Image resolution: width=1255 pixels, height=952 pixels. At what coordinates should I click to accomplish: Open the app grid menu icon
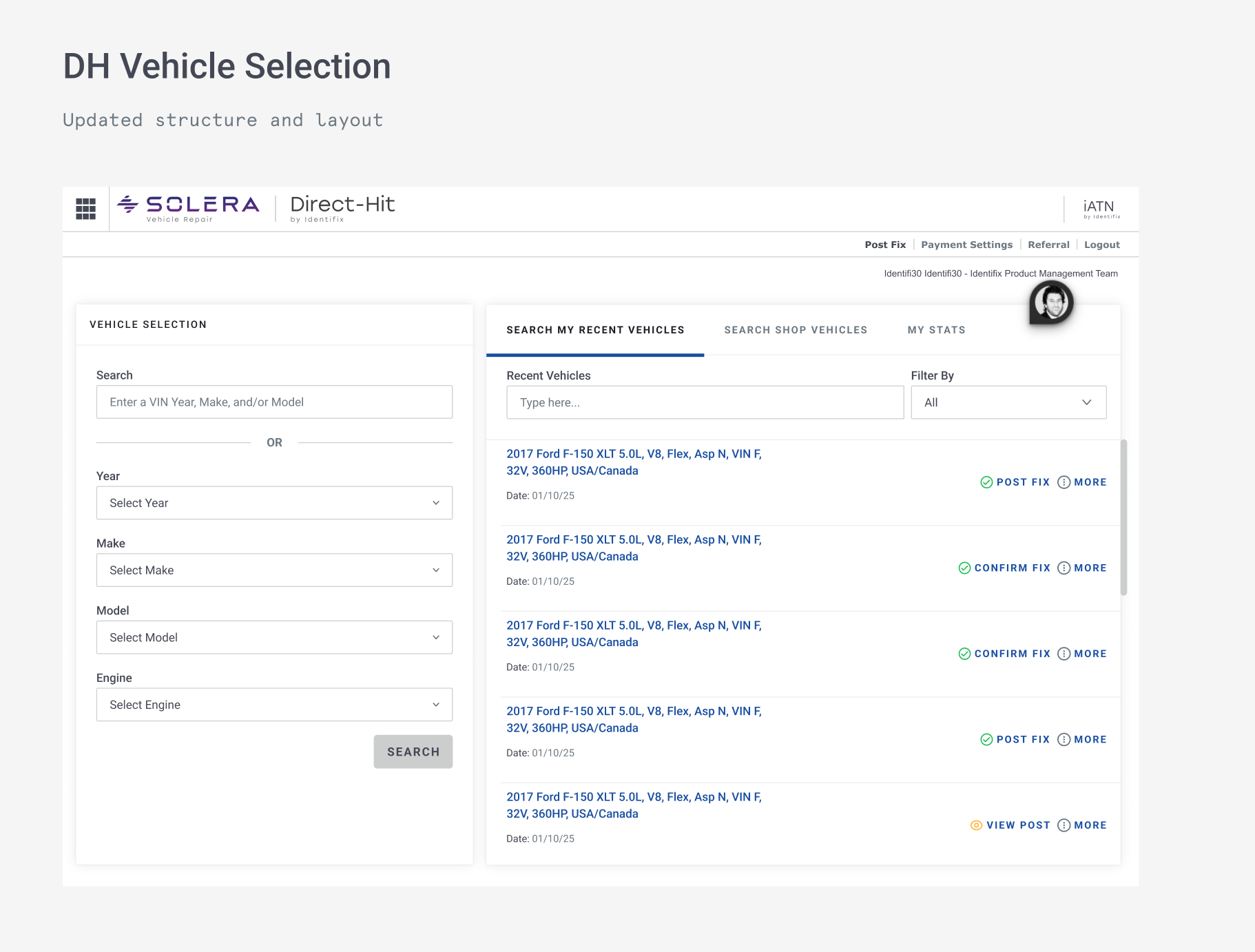coord(85,209)
